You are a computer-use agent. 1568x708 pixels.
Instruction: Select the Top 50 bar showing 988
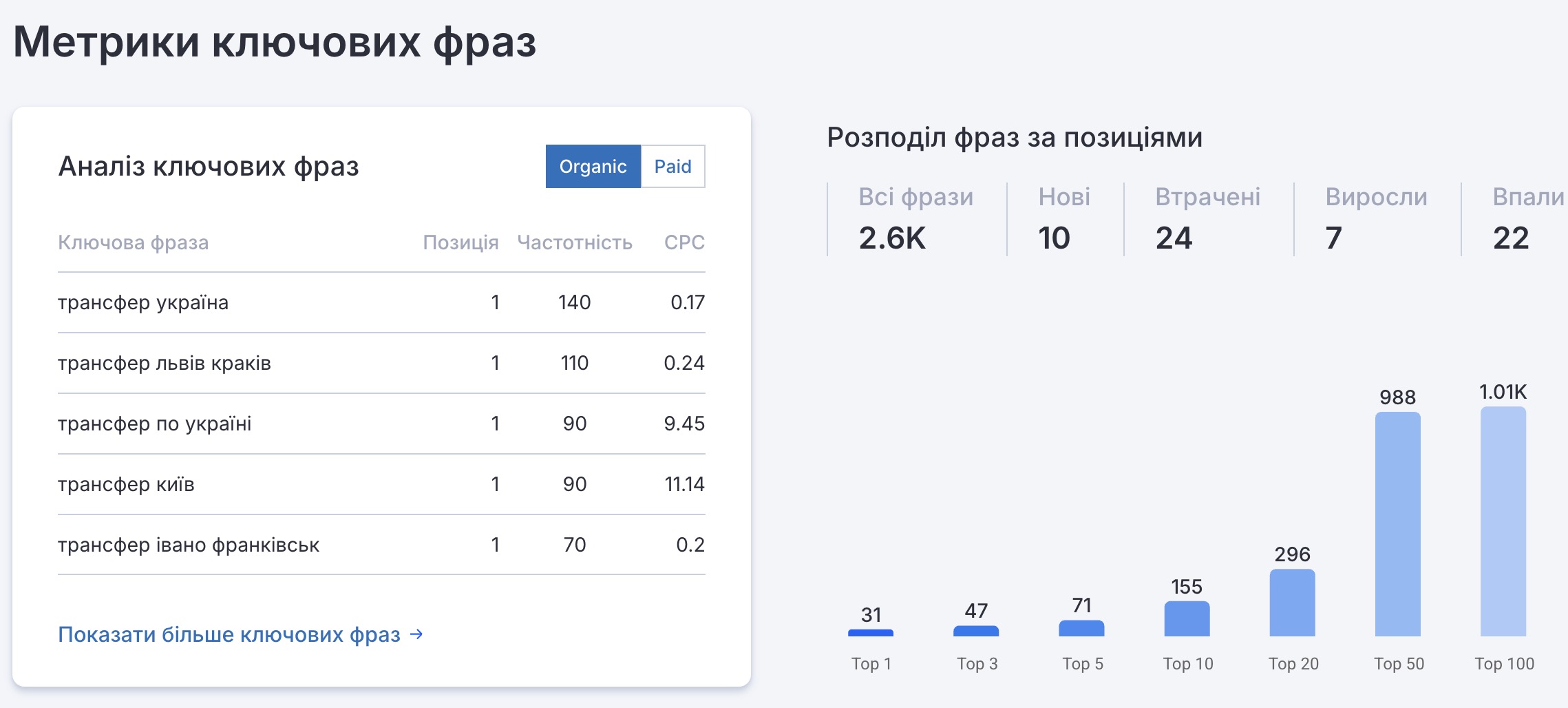[x=1397, y=523]
